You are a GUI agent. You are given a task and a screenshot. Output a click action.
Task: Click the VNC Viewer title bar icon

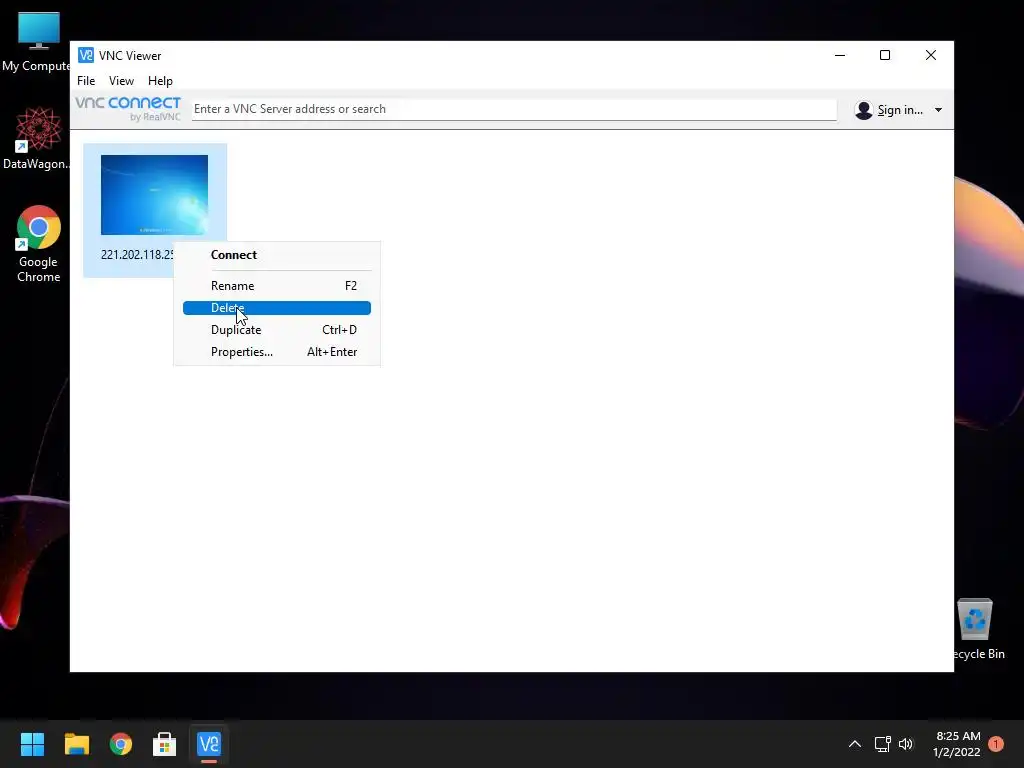(x=86, y=55)
